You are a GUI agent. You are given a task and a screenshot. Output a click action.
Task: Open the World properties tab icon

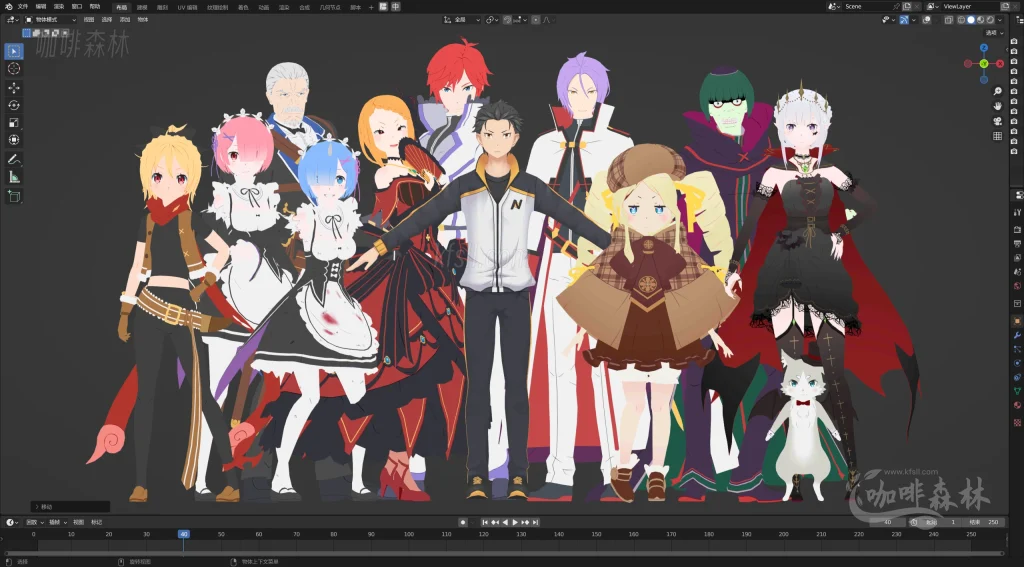(1017, 286)
